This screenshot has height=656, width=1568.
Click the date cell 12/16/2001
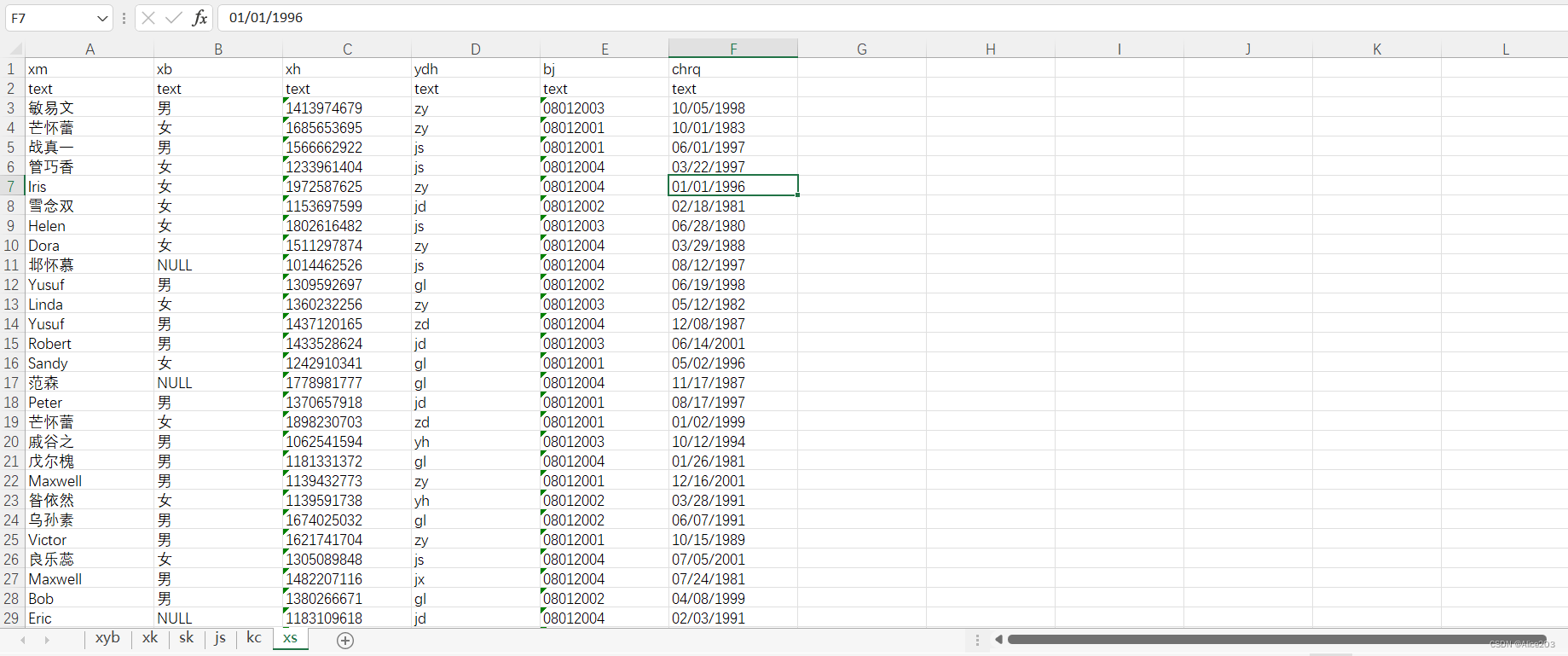(x=733, y=481)
